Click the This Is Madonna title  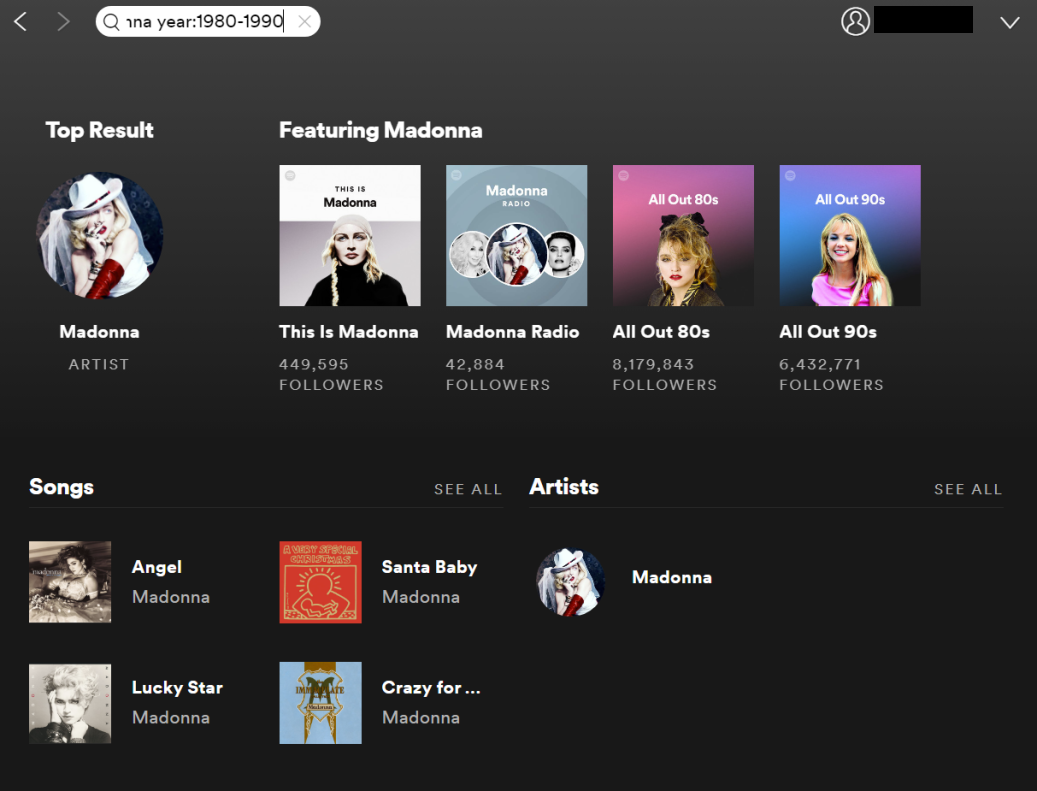[x=349, y=331]
